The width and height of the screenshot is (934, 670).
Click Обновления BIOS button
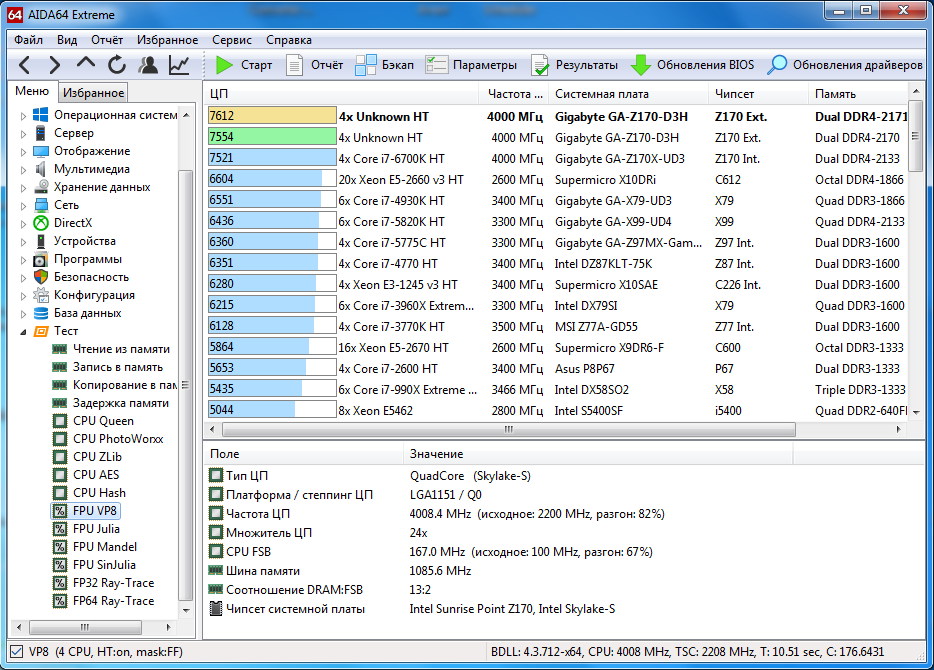coord(692,65)
